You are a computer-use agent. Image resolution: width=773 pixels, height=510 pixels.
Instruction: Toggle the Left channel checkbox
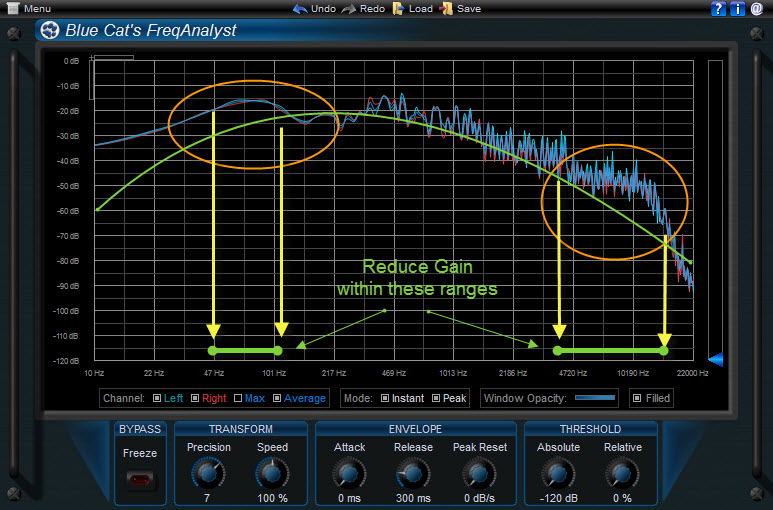[x=157, y=398]
